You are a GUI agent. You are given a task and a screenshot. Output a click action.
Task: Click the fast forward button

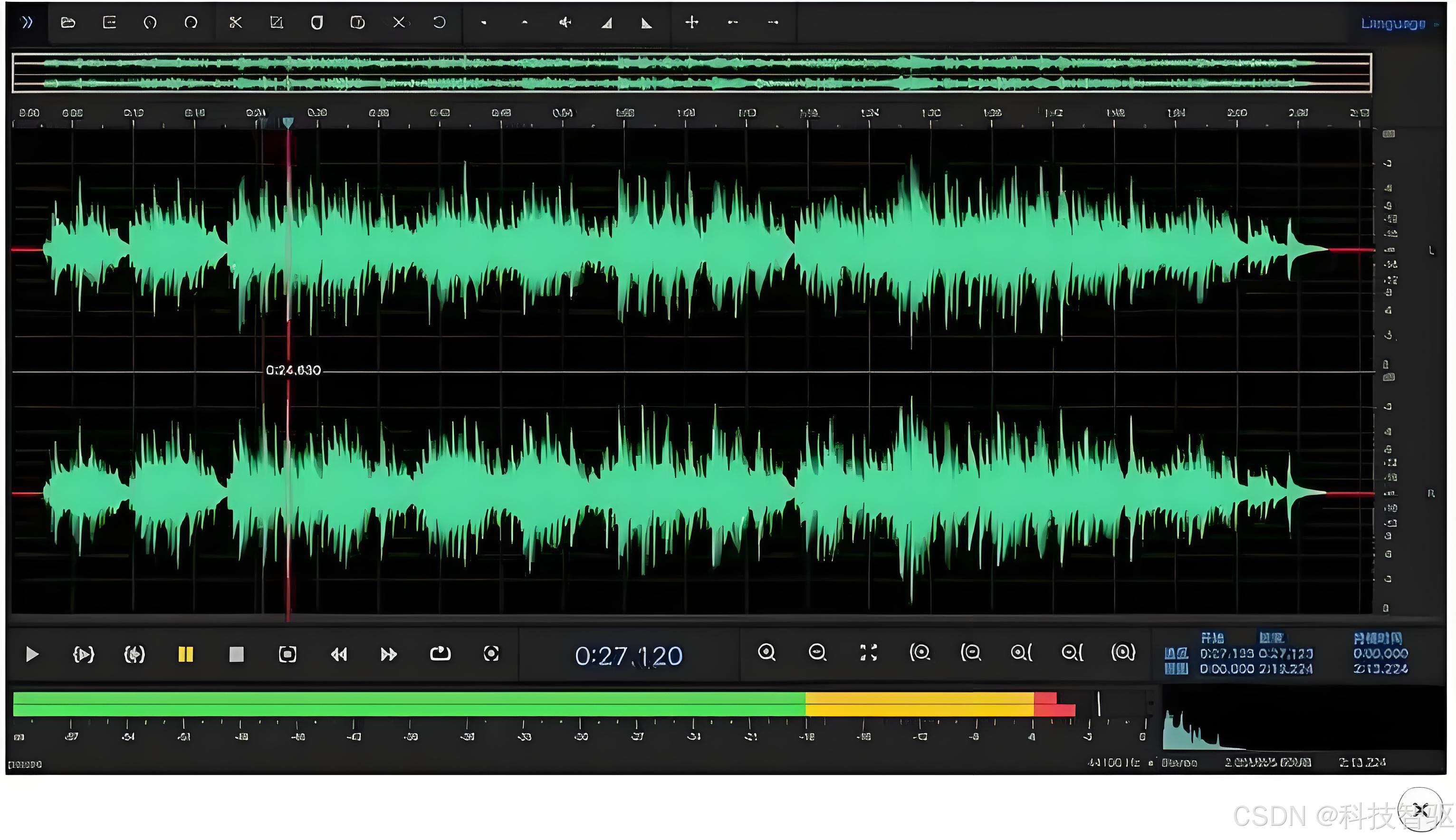tap(389, 654)
